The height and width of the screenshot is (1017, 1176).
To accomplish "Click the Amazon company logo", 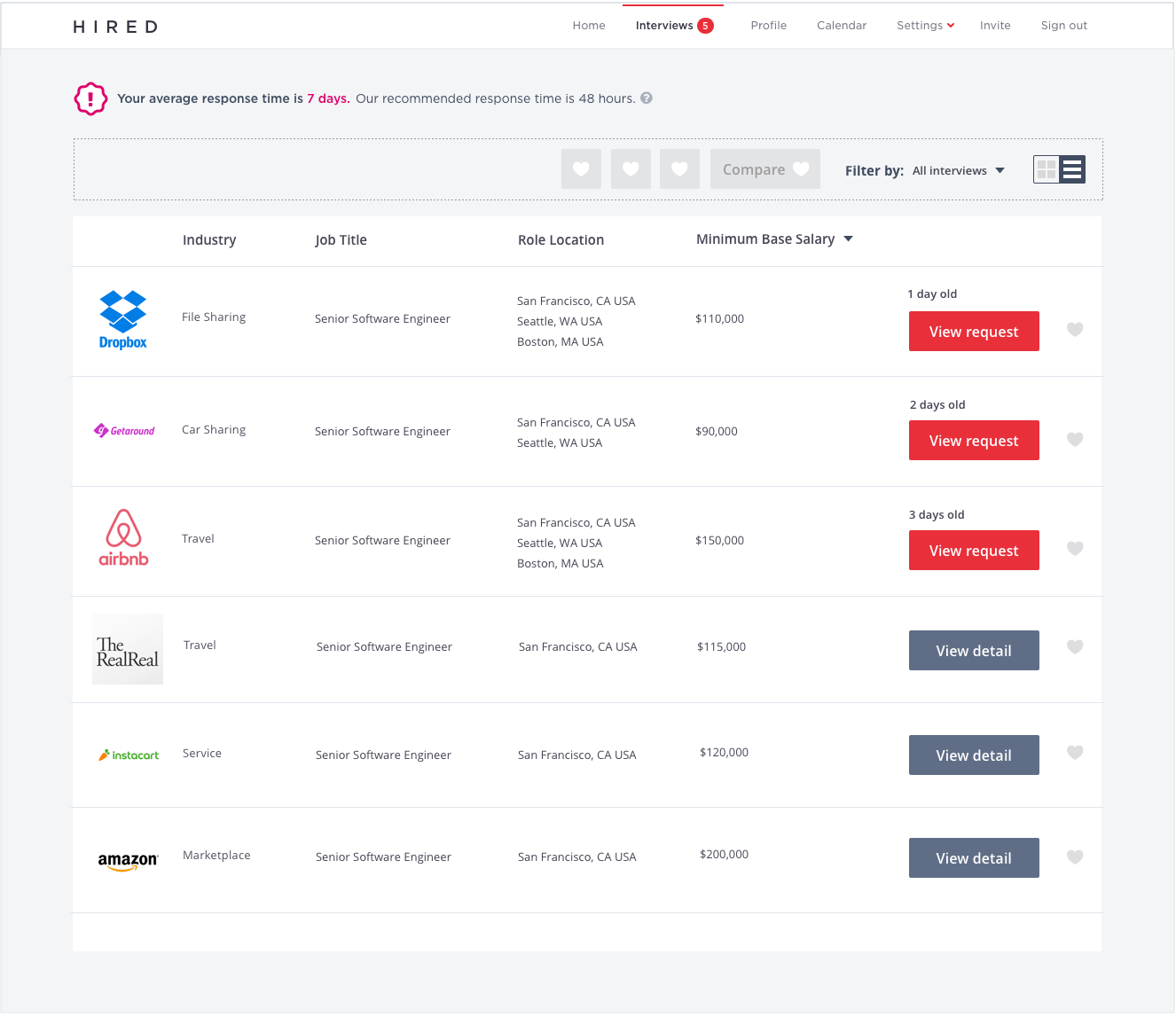I will [x=128, y=861].
